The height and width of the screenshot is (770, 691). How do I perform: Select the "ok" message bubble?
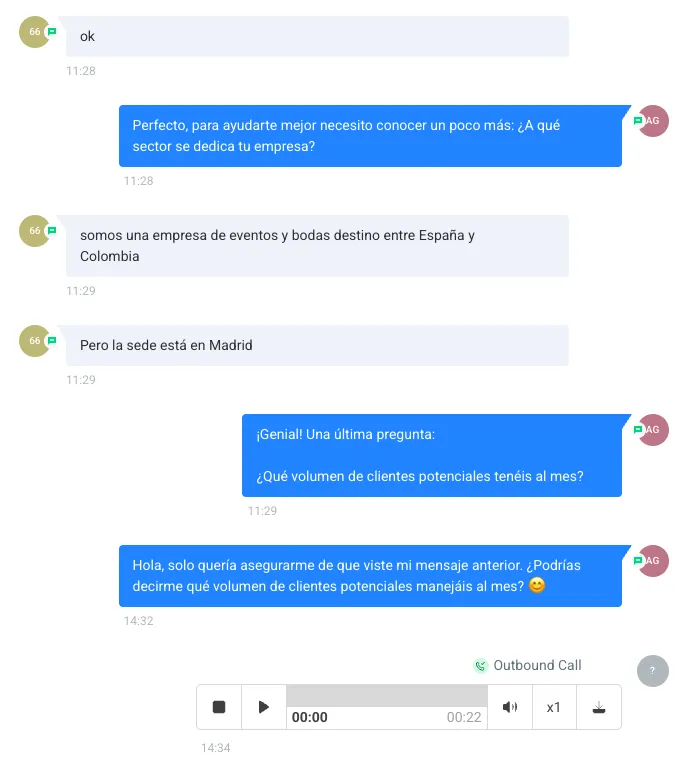click(x=317, y=36)
